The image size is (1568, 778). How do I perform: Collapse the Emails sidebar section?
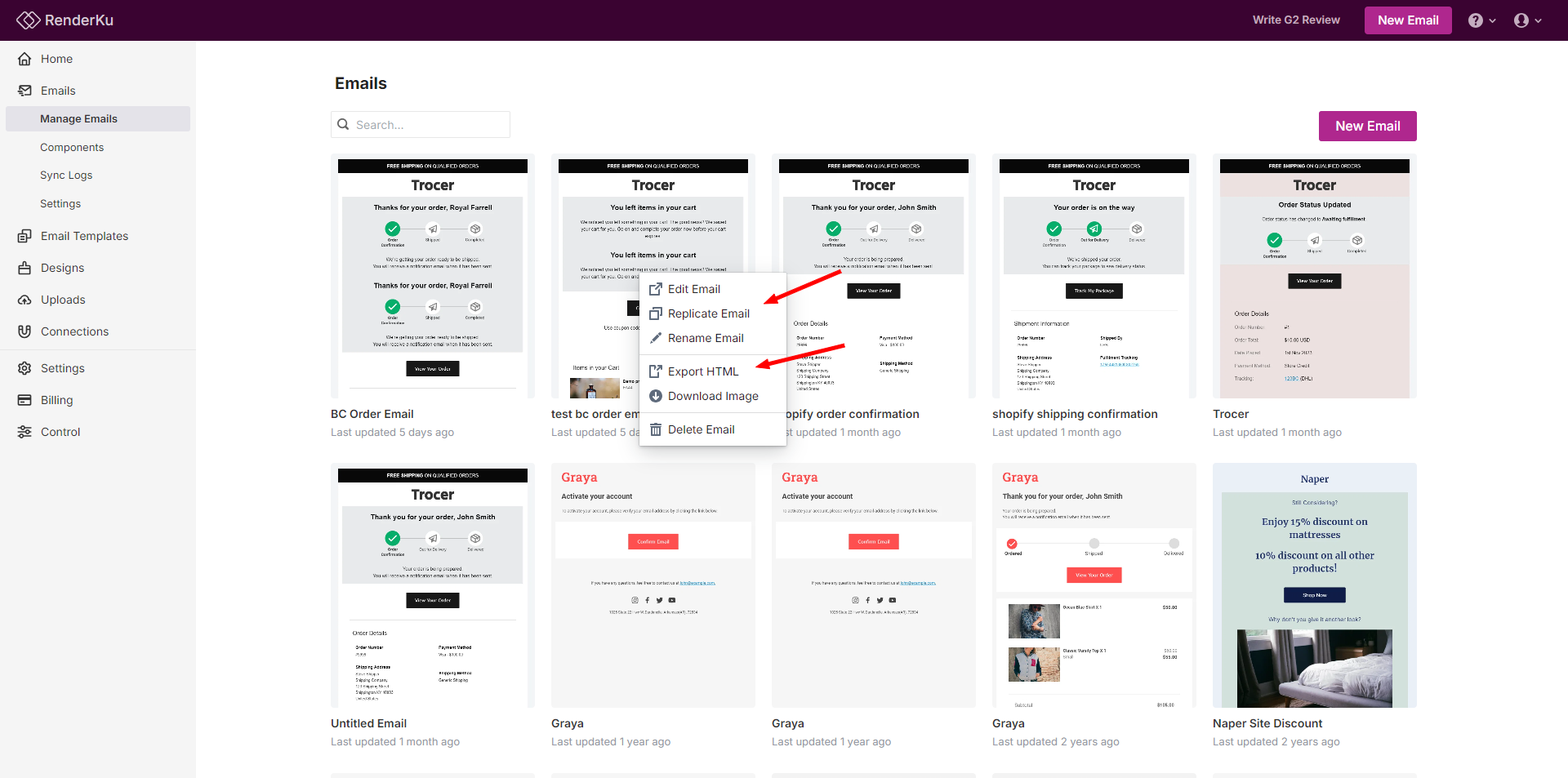57,91
